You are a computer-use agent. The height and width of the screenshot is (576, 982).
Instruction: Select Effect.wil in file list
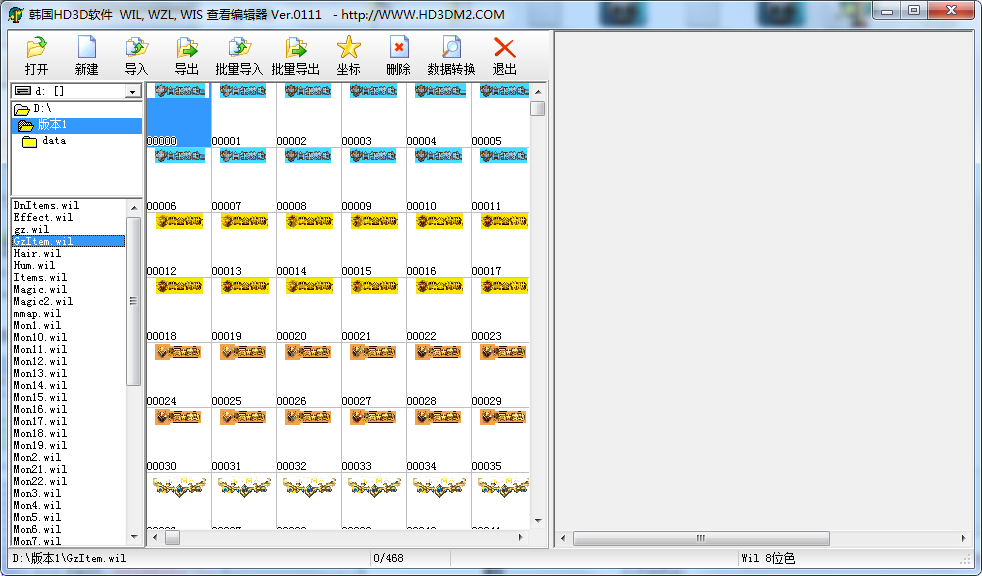coord(69,217)
